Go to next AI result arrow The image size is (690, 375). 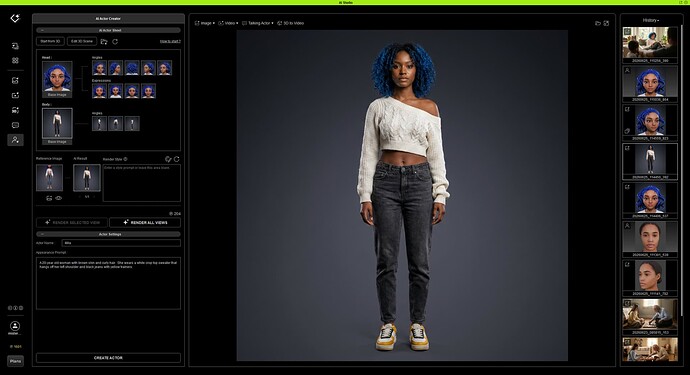tap(94, 197)
